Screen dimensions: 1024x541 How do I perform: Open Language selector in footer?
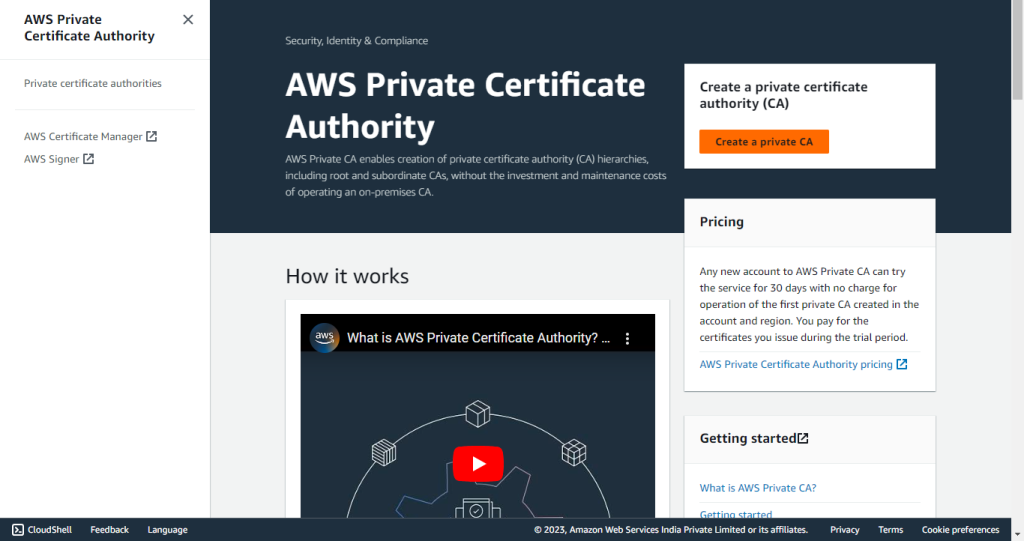click(167, 530)
